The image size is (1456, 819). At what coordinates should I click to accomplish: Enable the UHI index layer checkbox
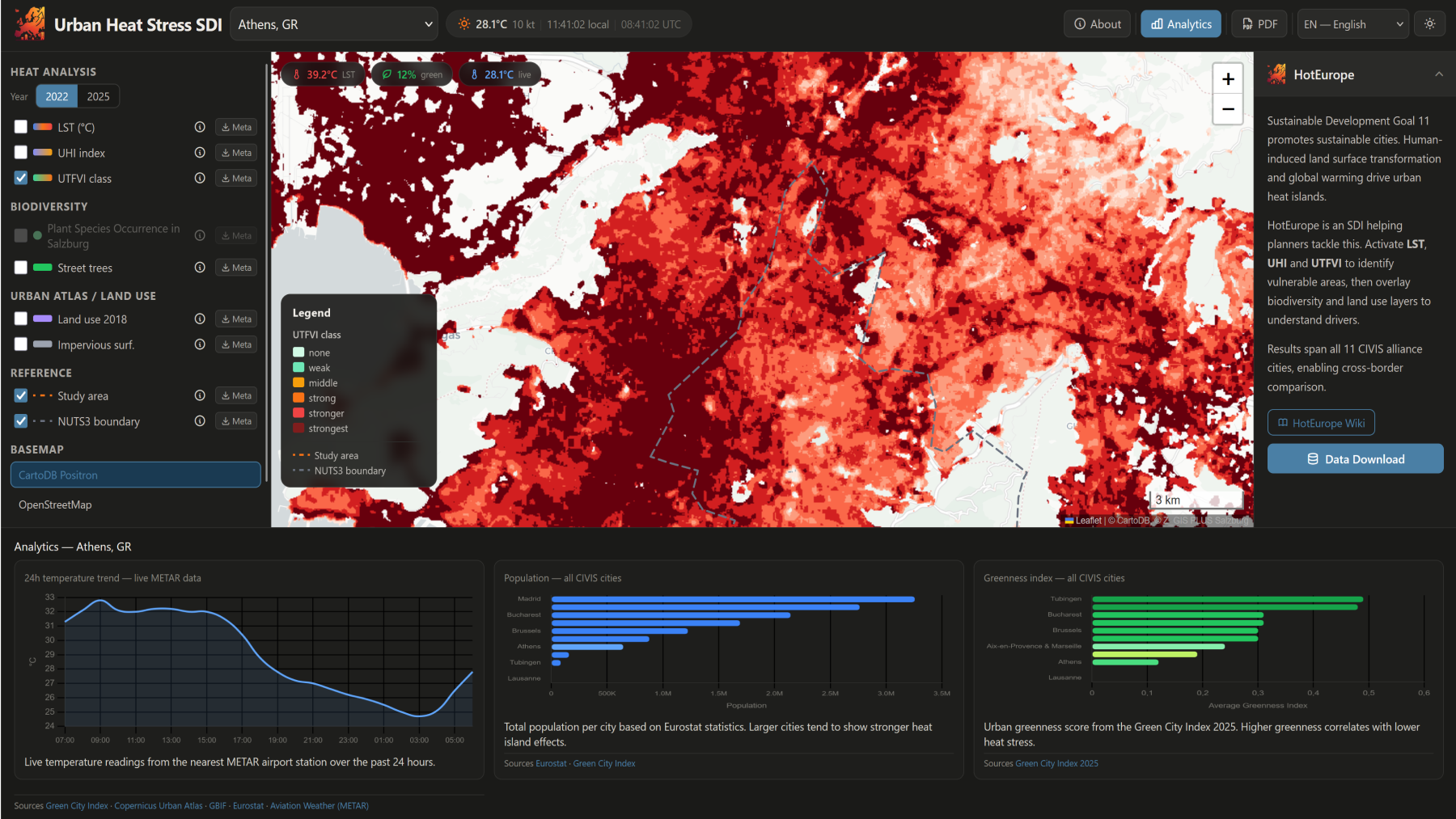coord(21,153)
